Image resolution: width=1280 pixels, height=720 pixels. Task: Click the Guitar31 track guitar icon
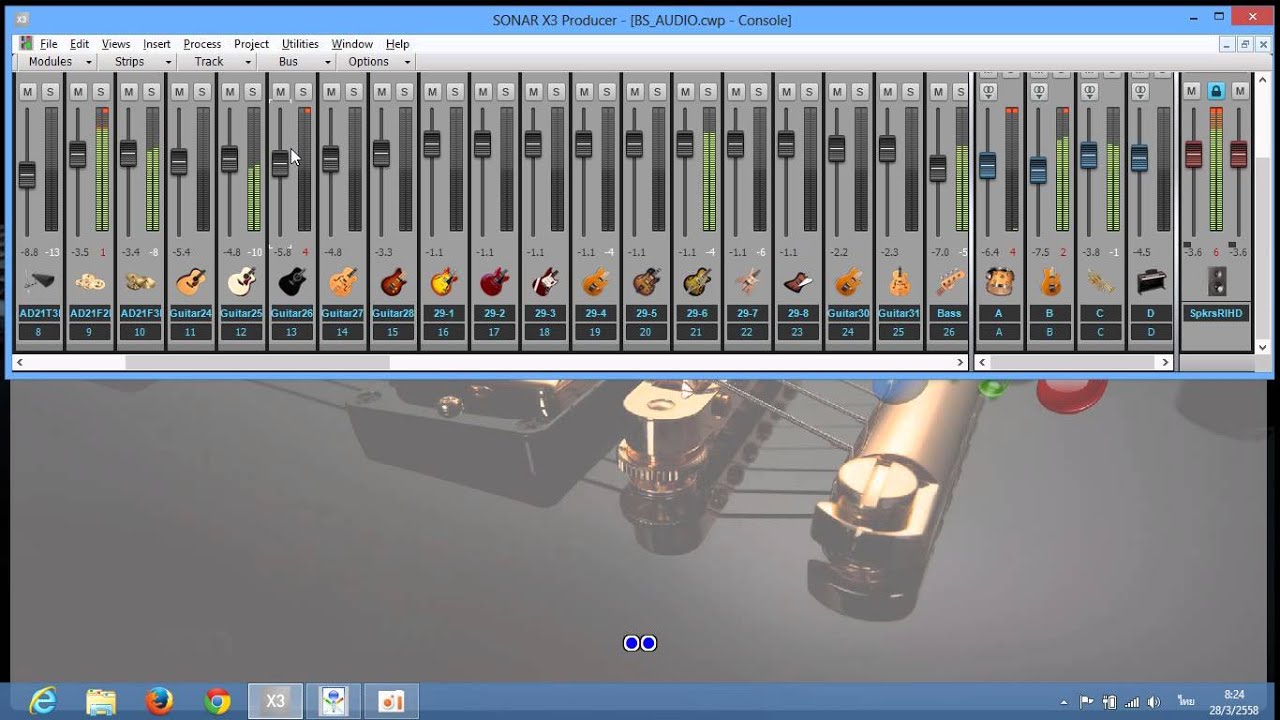tap(898, 282)
